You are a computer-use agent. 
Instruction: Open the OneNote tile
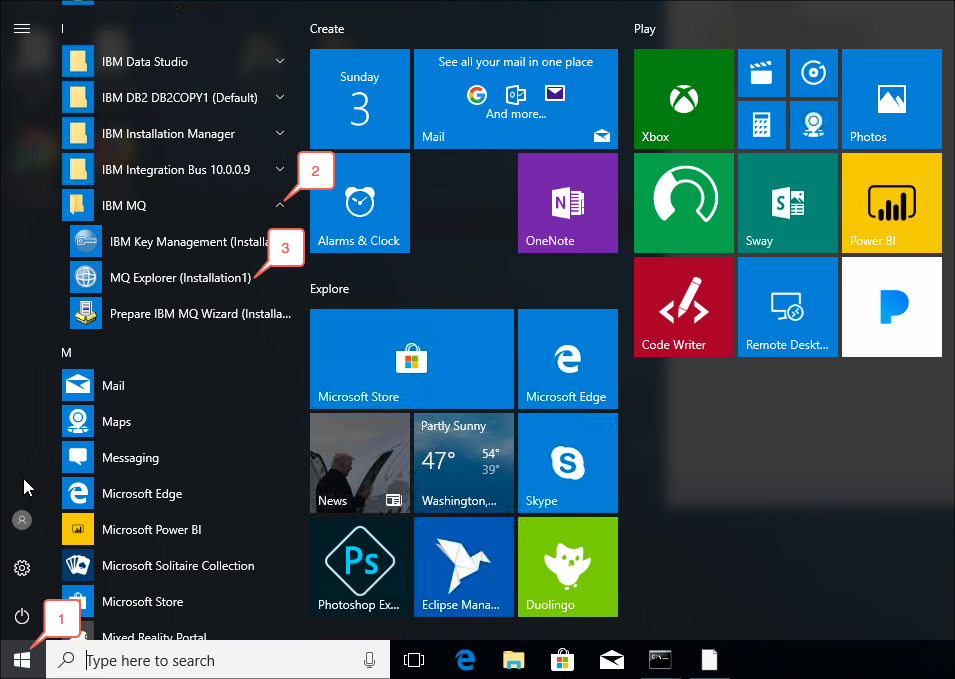click(568, 203)
